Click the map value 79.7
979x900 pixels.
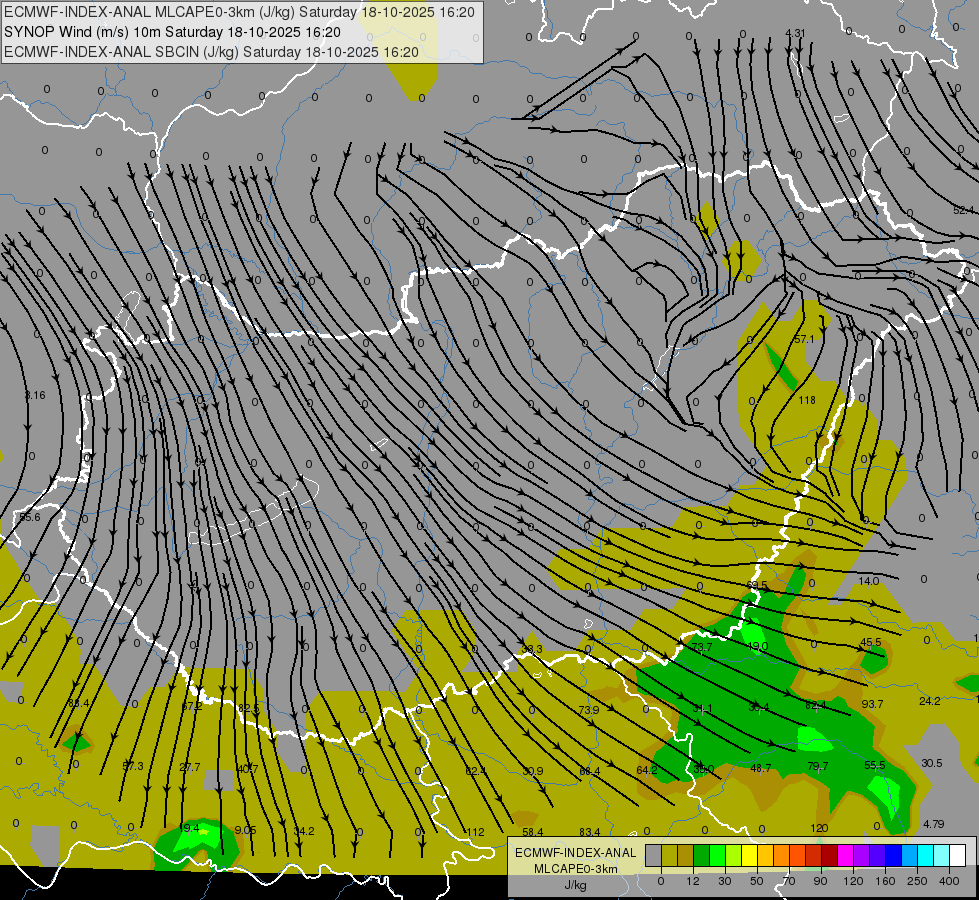pos(818,766)
